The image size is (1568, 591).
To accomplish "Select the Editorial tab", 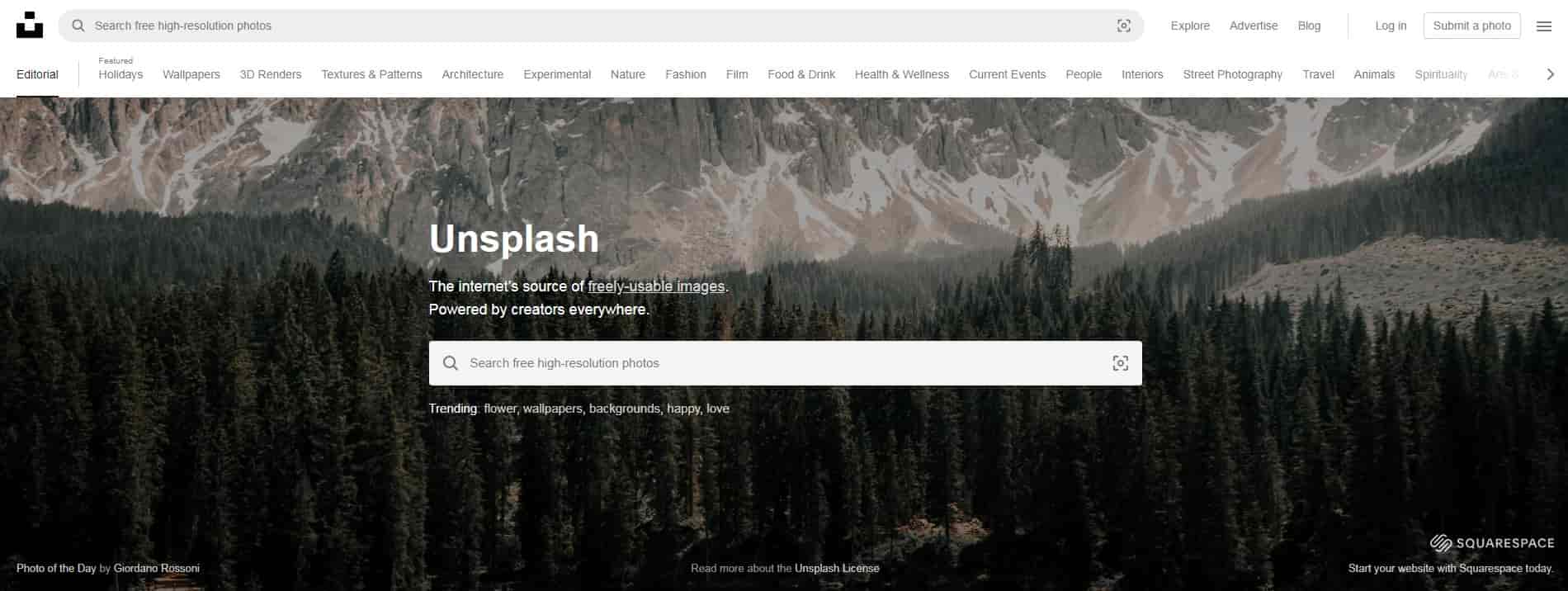I will pyautogui.click(x=37, y=74).
